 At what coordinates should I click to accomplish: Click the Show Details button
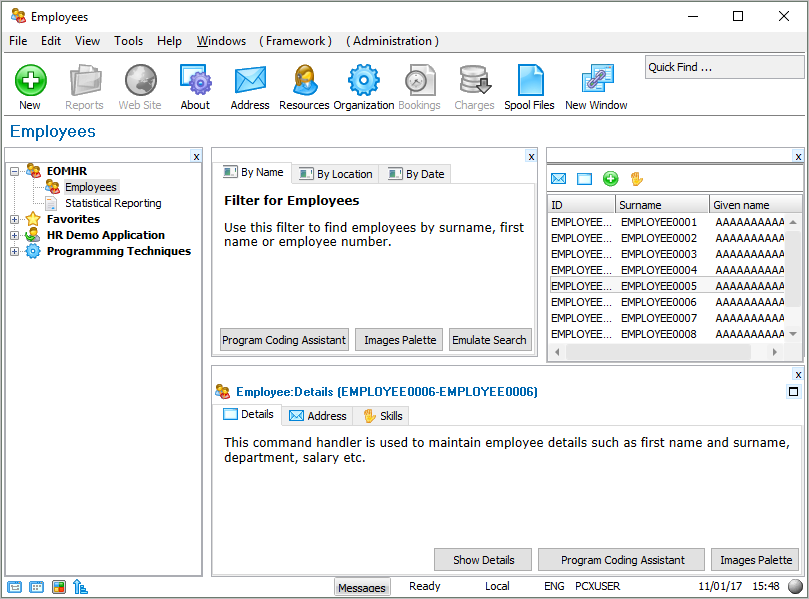click(483, 560)
